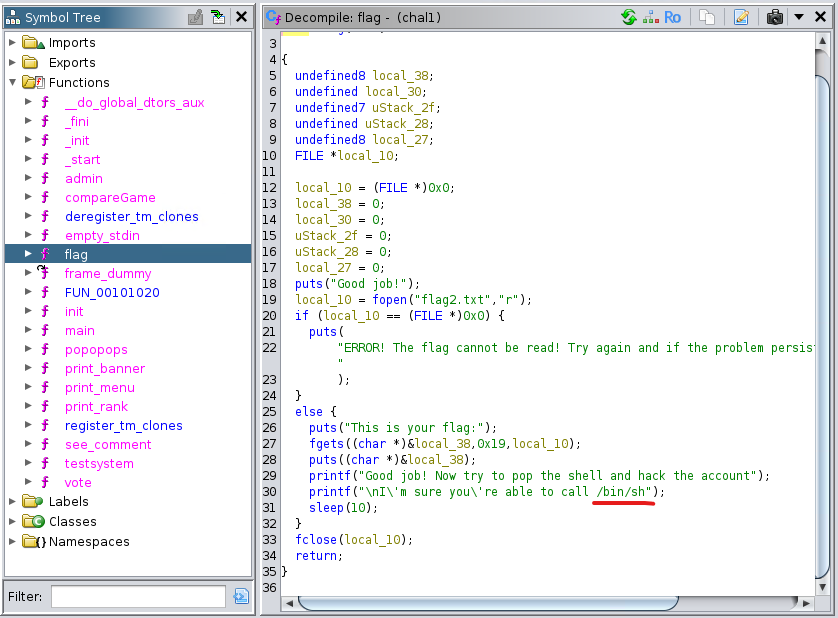Click the "FILE *local_10;" declaration line
This screenshot has height=618, width=838.
pyautogui.click(x=347, y=156)
